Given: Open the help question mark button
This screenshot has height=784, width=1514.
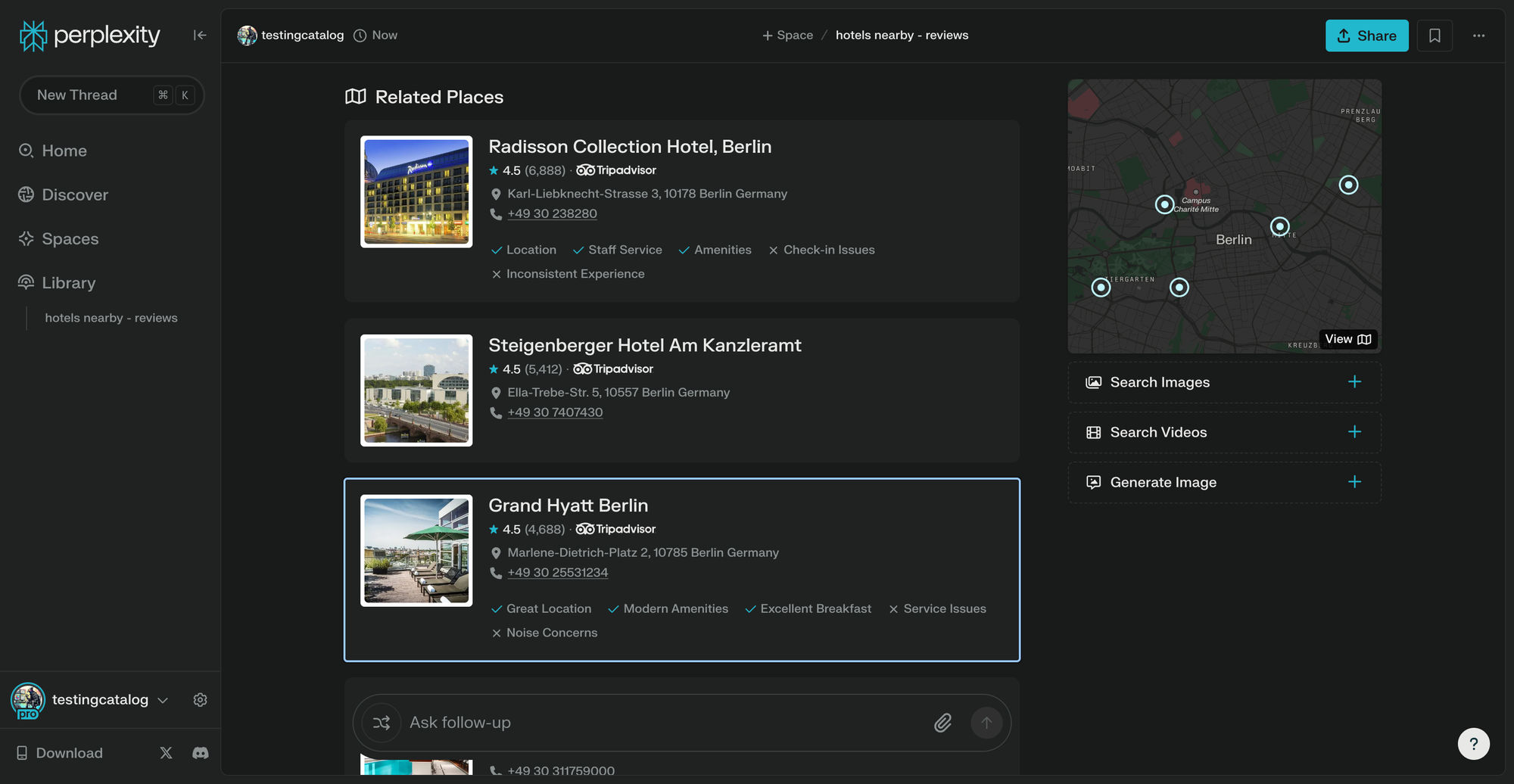Looking at the screenshot, I should pyautogui.click(x=1473, y=744).
